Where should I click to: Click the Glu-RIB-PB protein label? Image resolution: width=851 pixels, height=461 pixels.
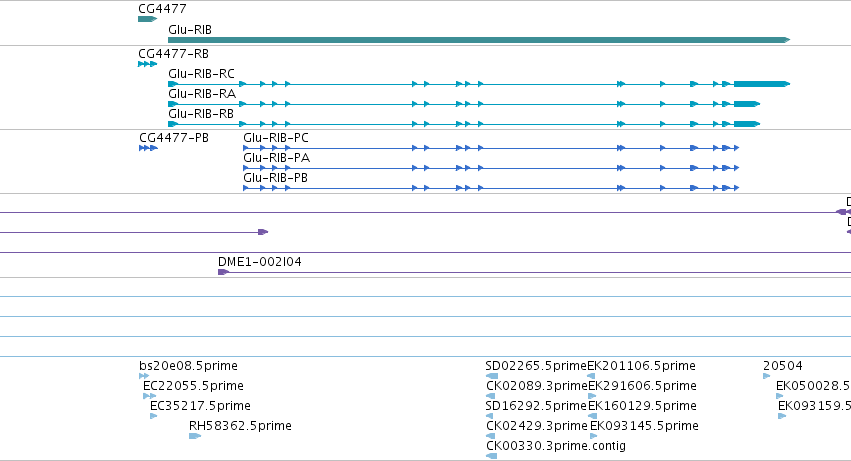[275, 178]
